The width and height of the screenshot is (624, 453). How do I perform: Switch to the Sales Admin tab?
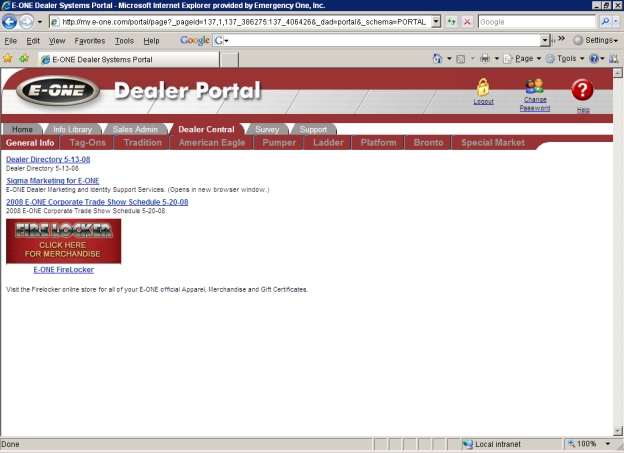click(x=135, y=129)
